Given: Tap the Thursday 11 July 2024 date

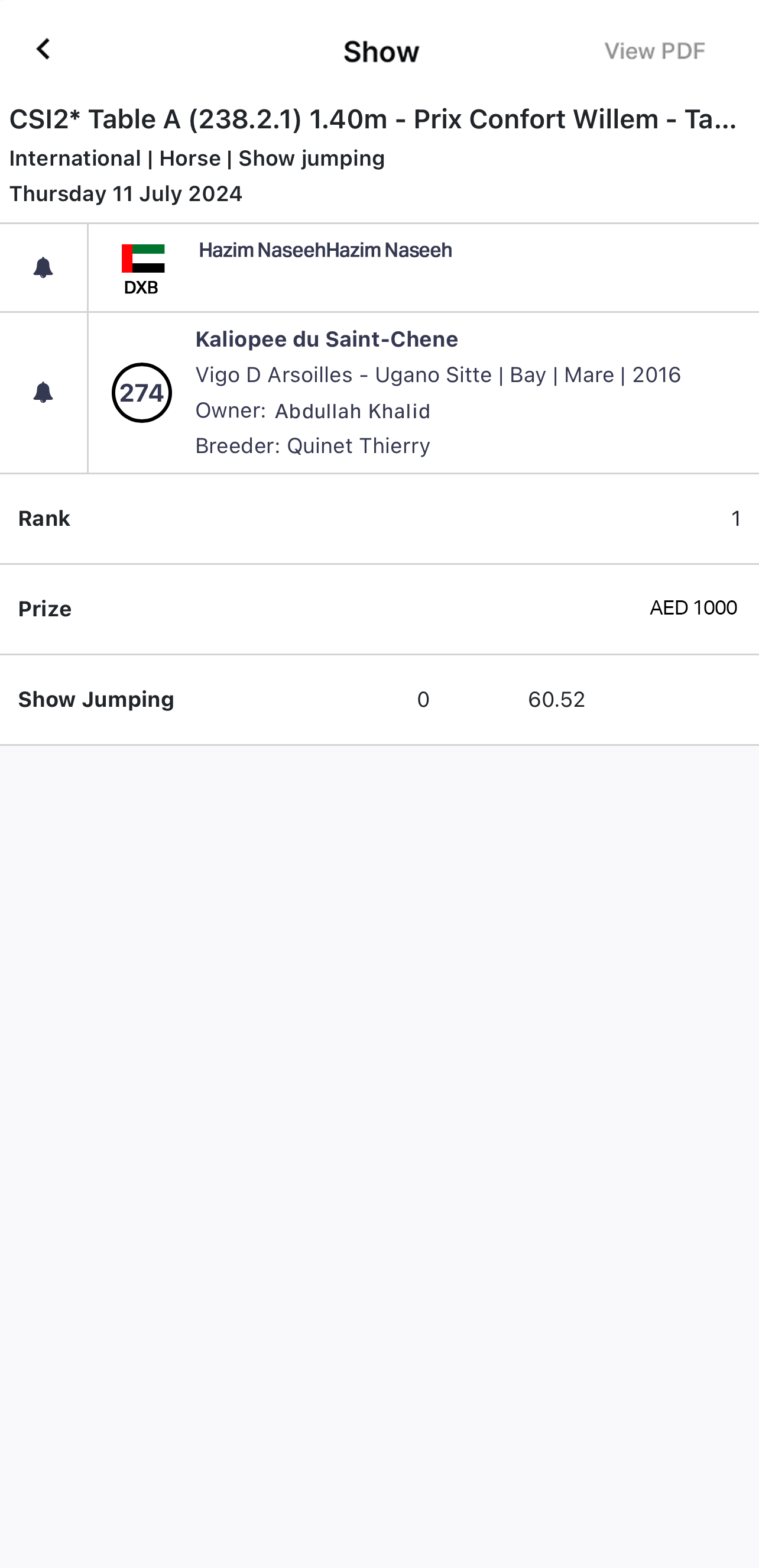Looking at the screenshot, I should [x=126, y=194].
